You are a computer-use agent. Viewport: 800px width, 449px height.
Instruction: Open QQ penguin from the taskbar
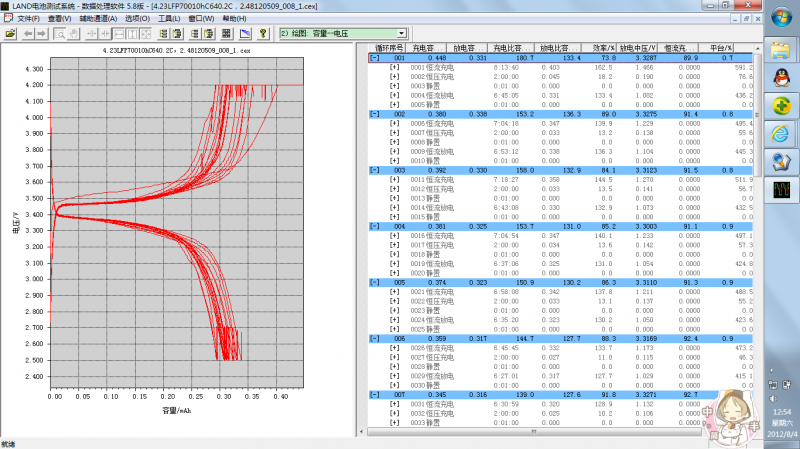(781, 76)
